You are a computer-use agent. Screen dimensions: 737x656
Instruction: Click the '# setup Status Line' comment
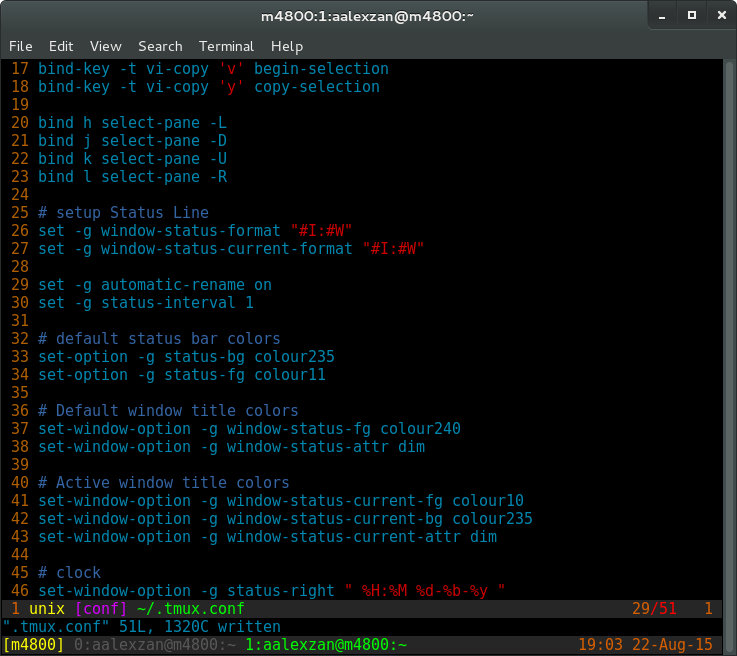(123, 213)
